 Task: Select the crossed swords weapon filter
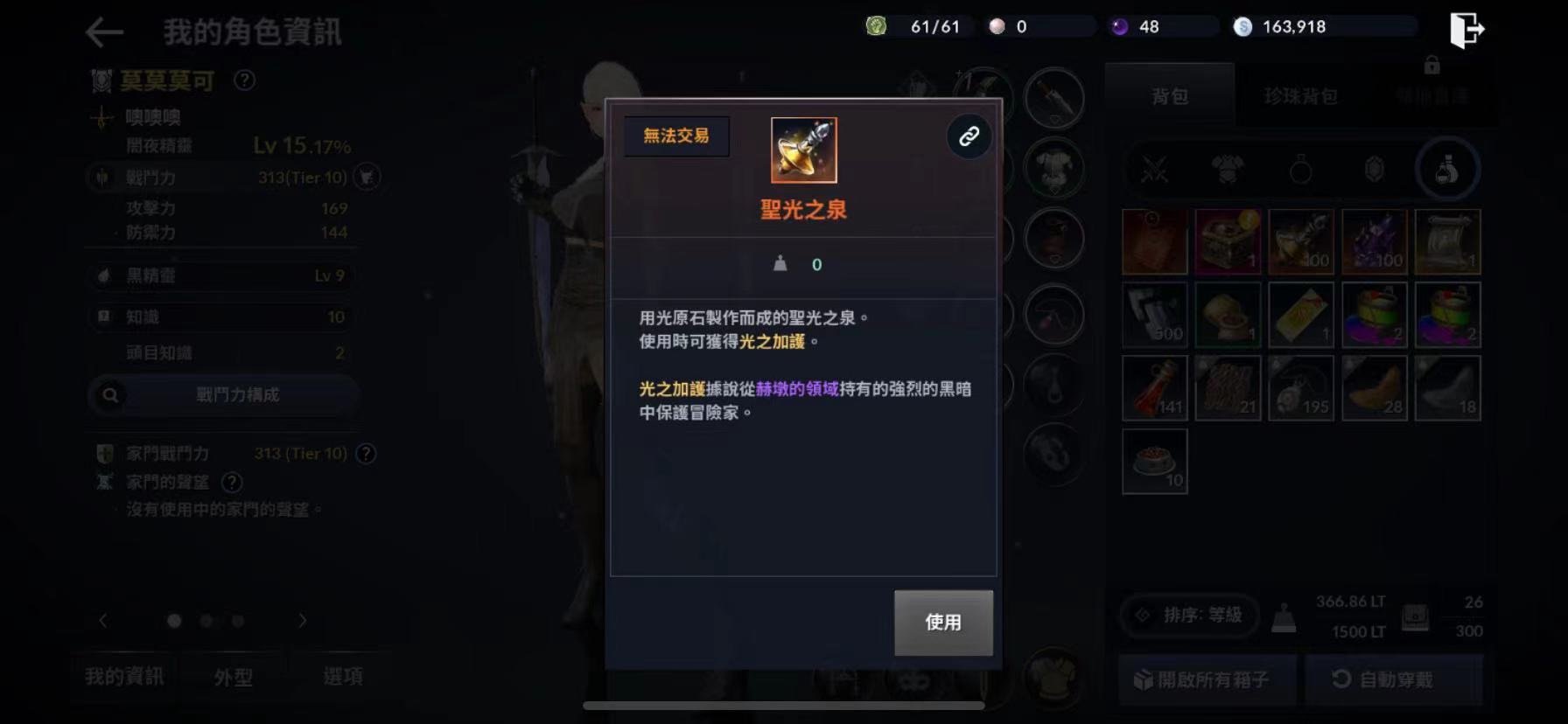[1154, 170]
